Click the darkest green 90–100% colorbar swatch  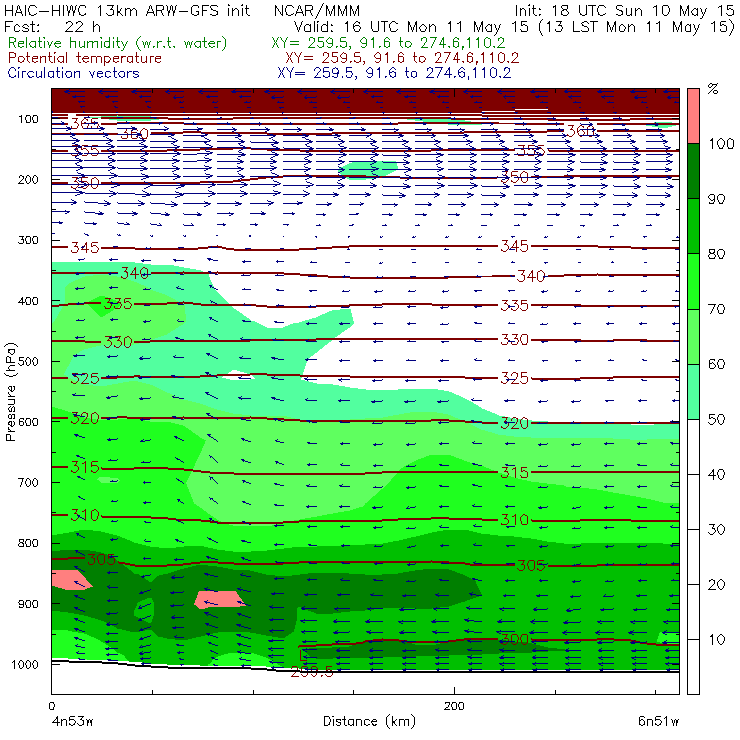pyautogui.click(x=693, y=171)
